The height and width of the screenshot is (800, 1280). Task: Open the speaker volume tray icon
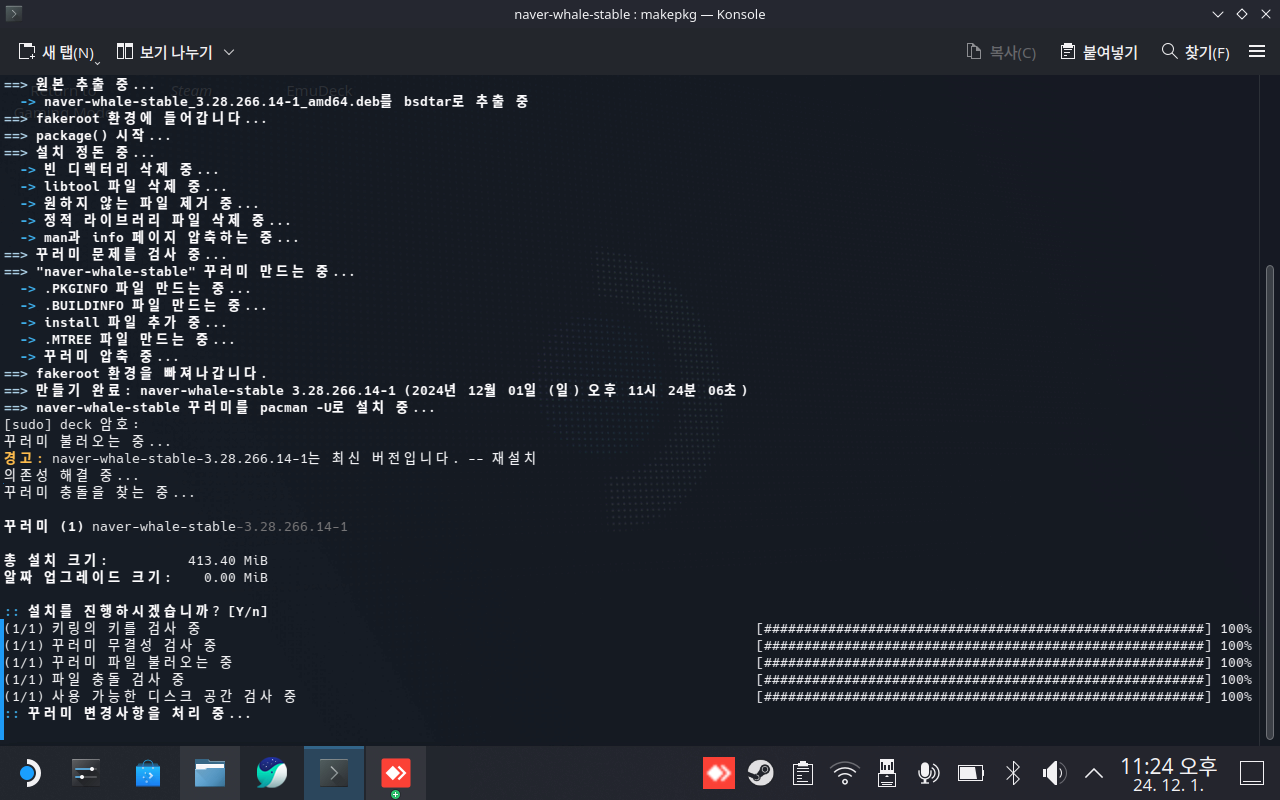click(1053, 773)
